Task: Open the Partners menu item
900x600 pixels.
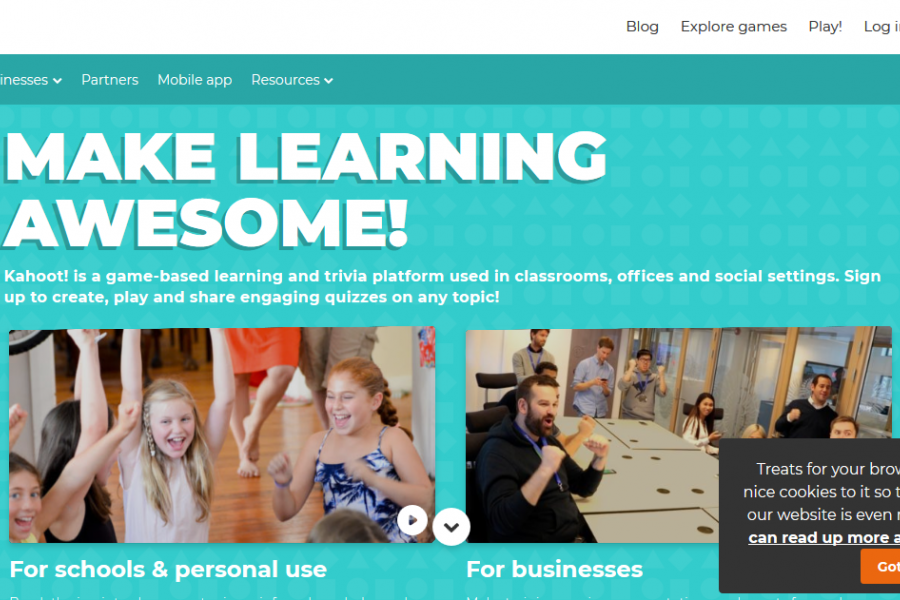Action: tap(110, 80)
